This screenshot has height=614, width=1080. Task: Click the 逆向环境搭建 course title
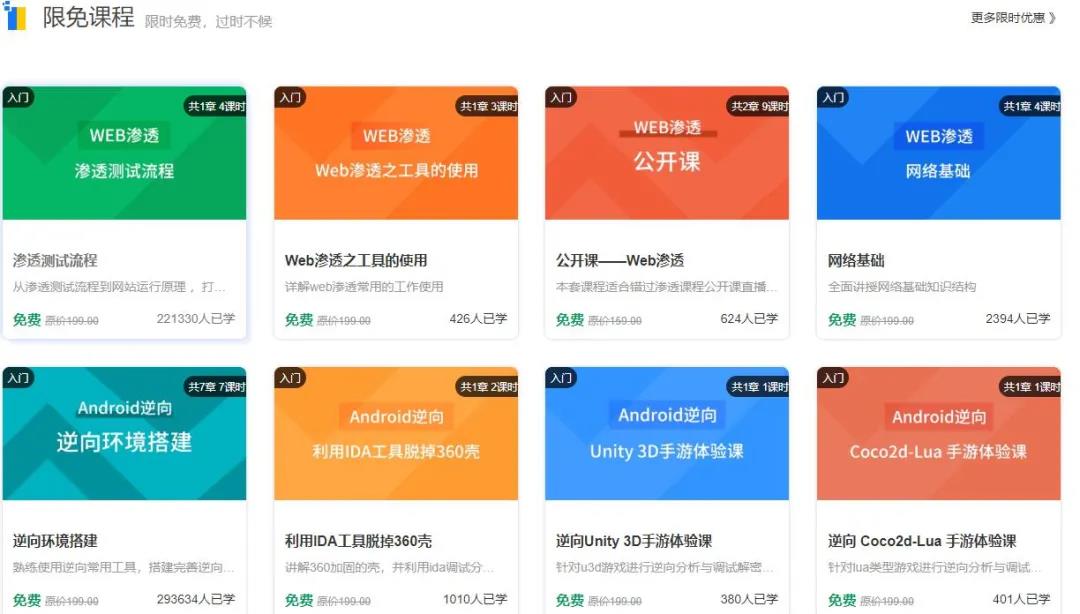55,541
